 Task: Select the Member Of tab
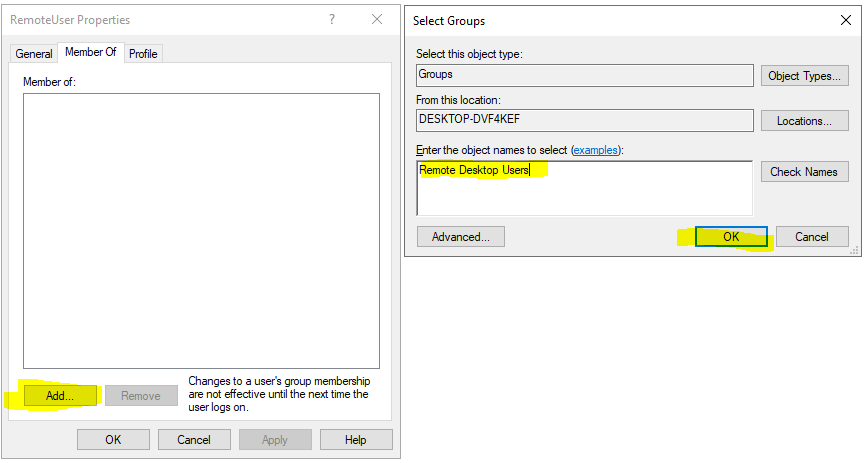[x=91, y=53]
